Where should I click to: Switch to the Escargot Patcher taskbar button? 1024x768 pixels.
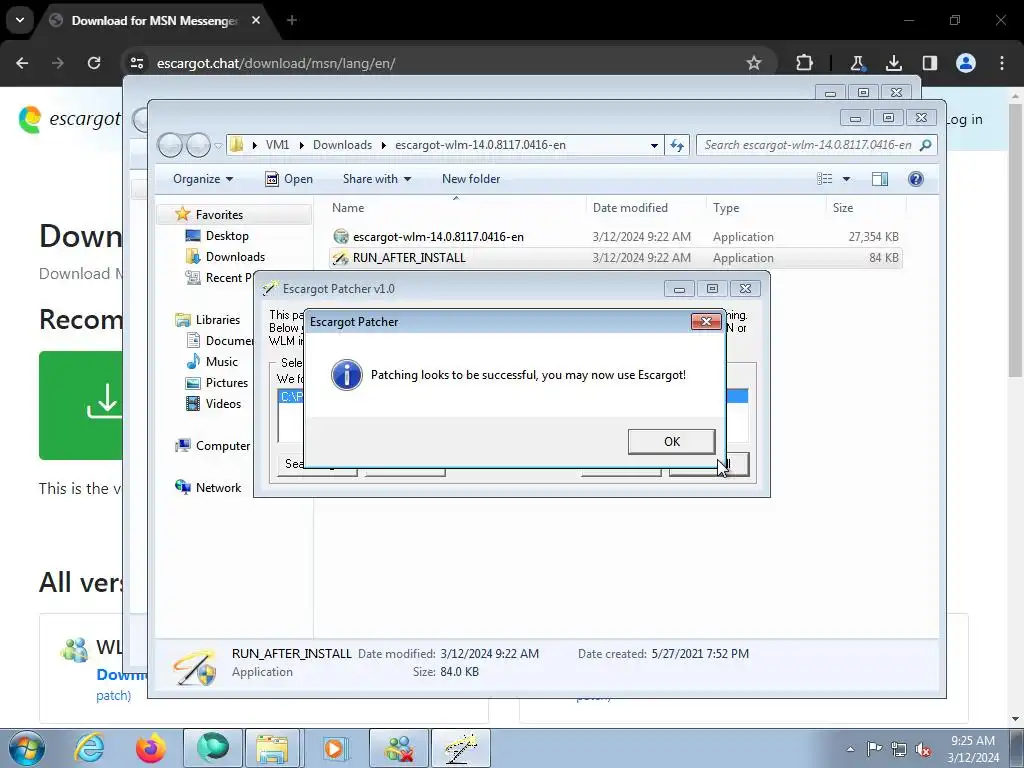461,748
